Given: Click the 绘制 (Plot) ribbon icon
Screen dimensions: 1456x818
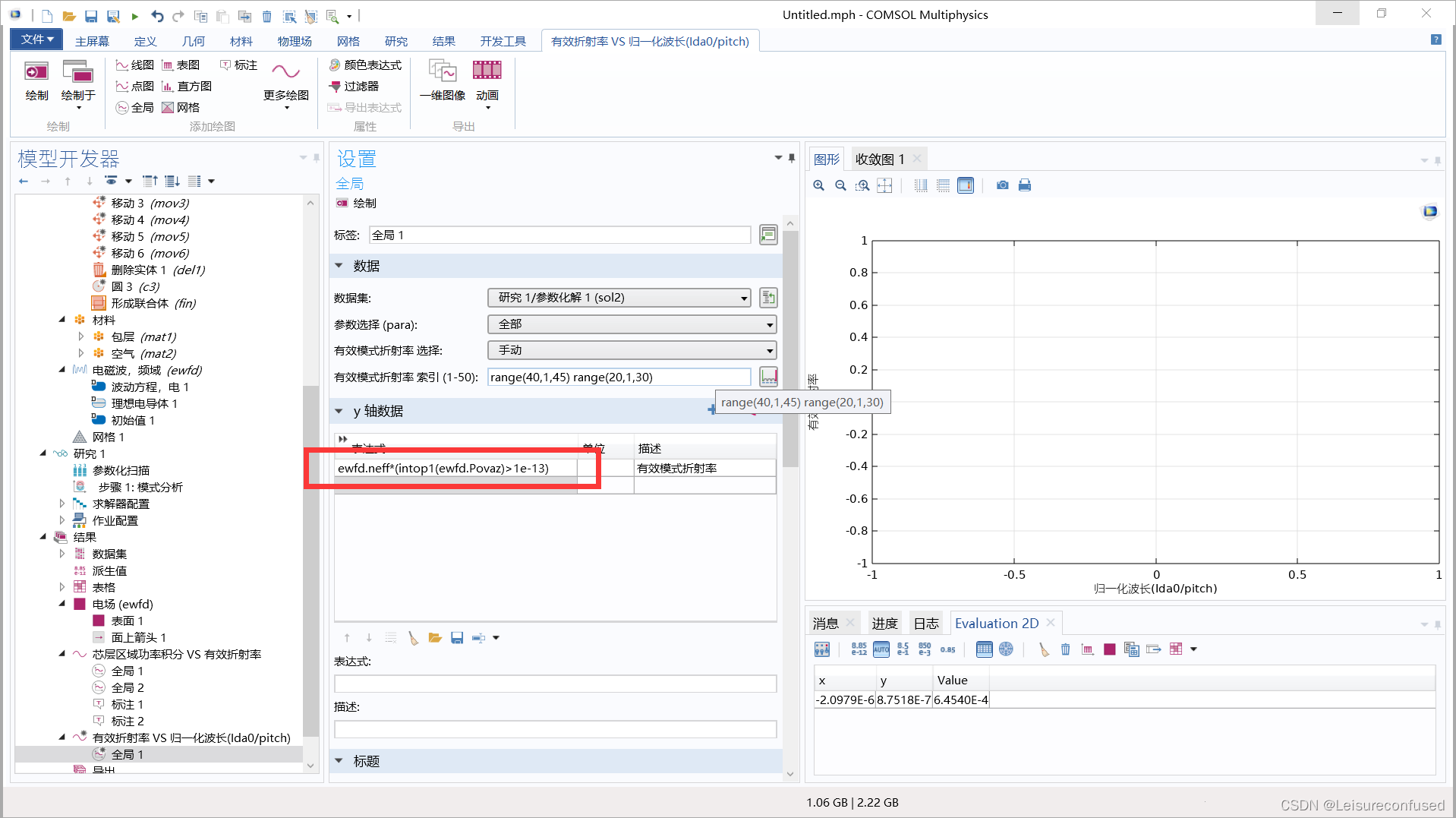Looking at the screenshot, I should 36,81.
